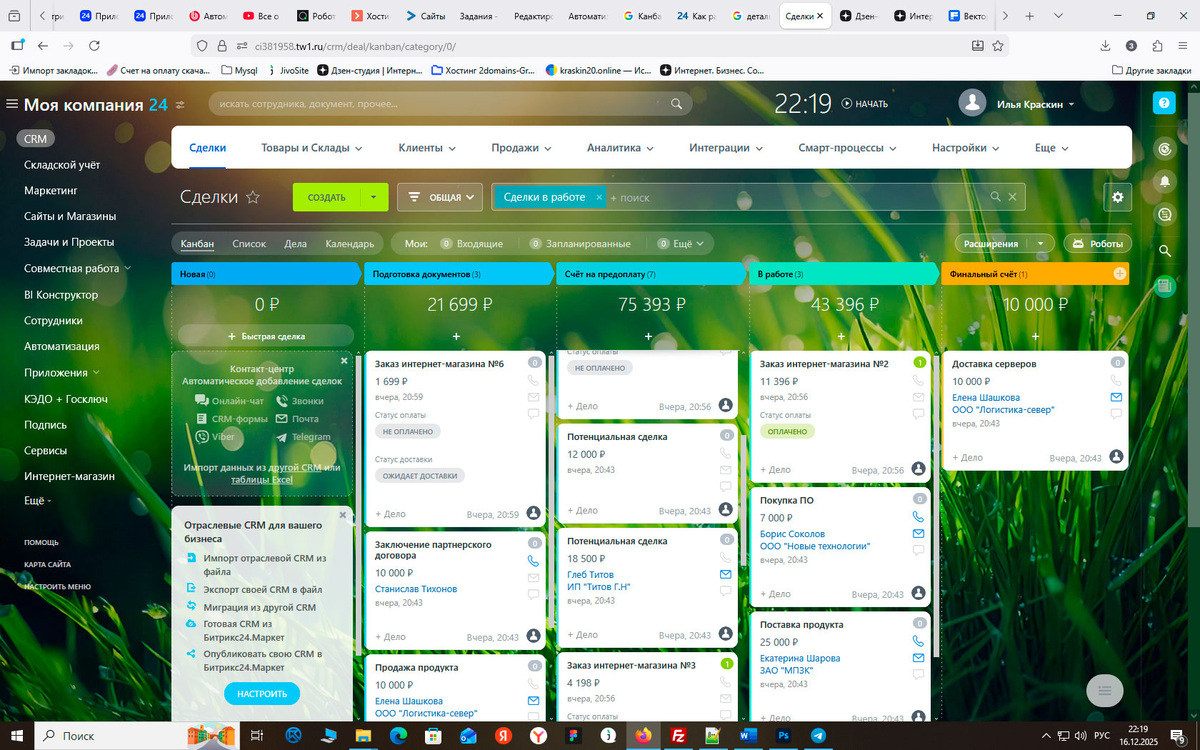The height and width of the screenshot is (750, 1200).
Task: Start the workday with the НАЧАТЬ button
Action: 865,104
